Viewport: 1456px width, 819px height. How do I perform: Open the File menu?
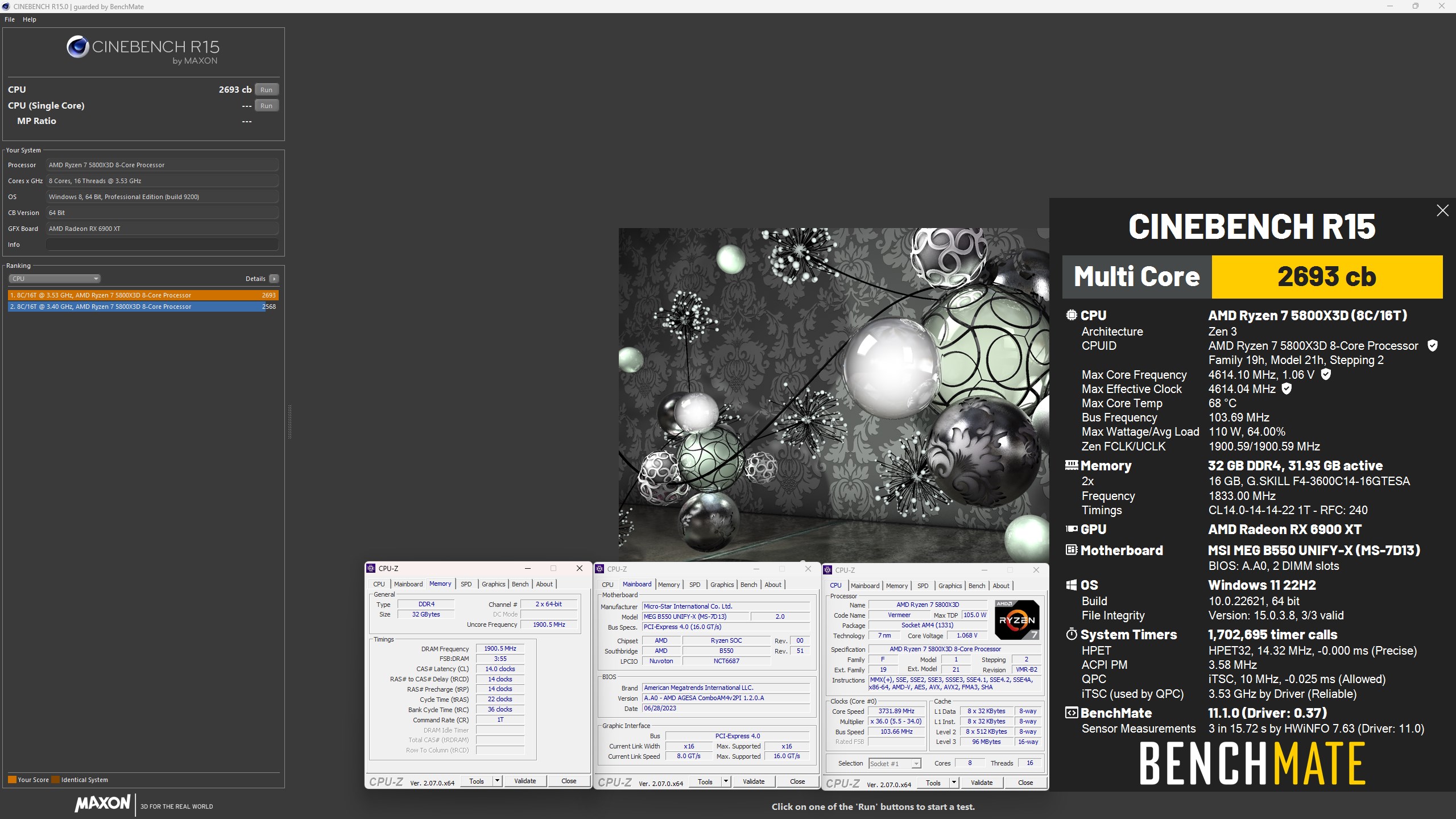[10, 19]
